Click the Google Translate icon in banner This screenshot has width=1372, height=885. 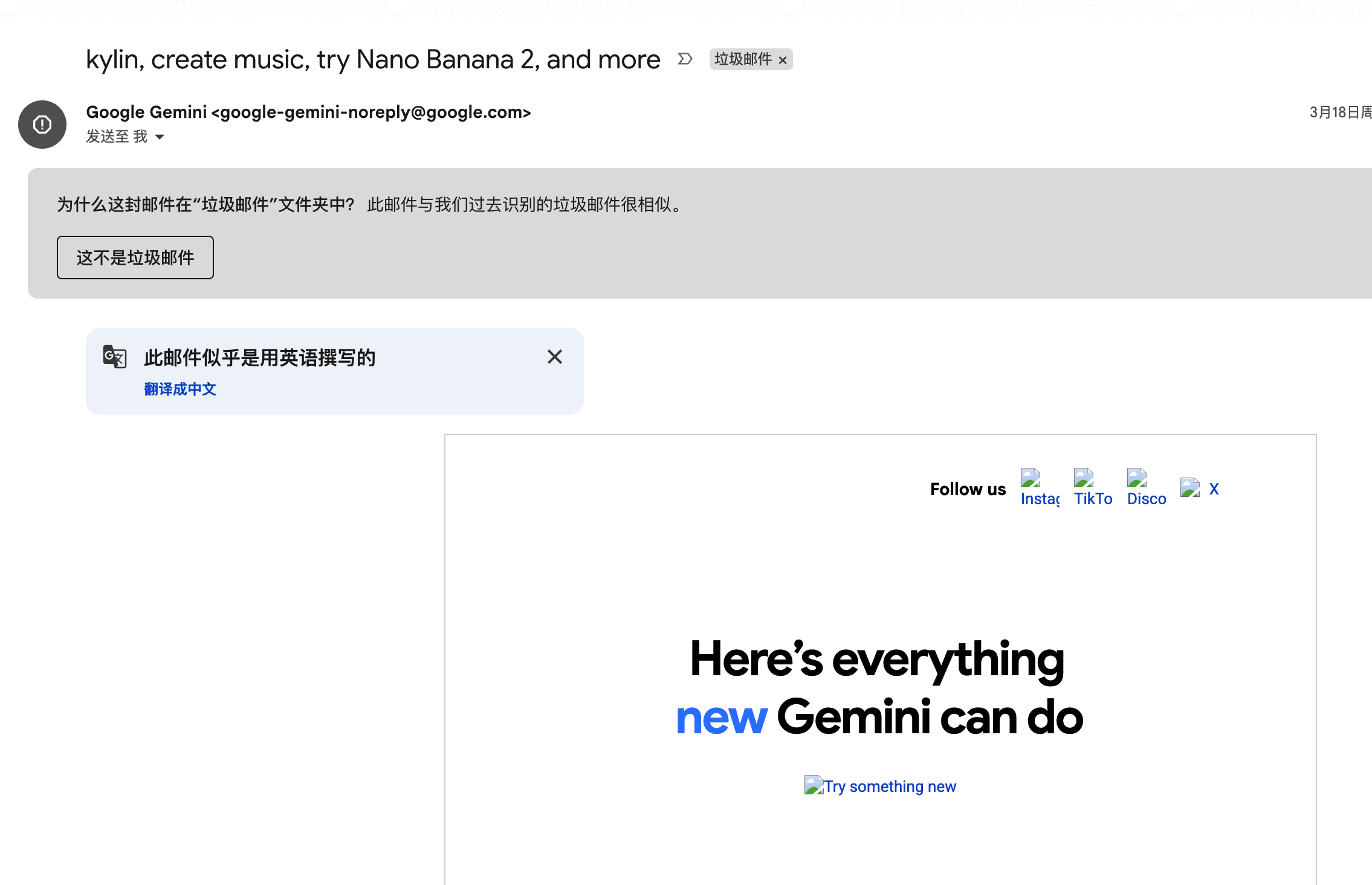(x=115, y=357)
